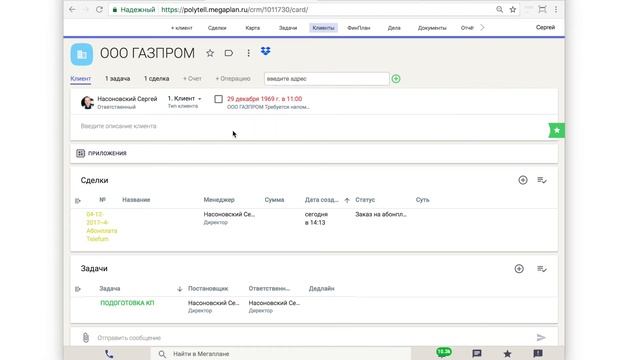Sort deals by Дата созд. arrow

[x=347, y=200]
